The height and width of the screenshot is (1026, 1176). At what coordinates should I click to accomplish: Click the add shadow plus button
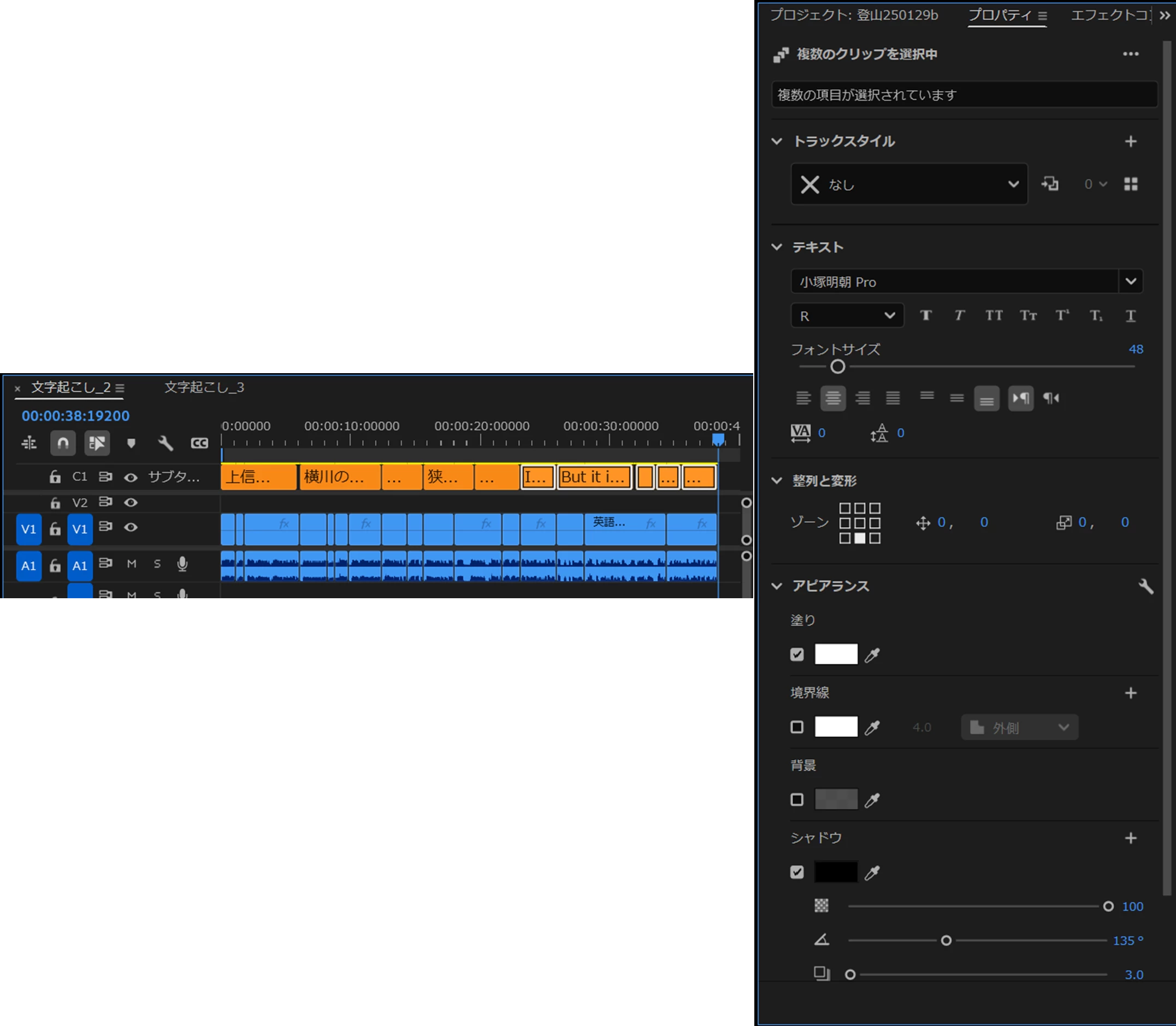[1130, 838]
